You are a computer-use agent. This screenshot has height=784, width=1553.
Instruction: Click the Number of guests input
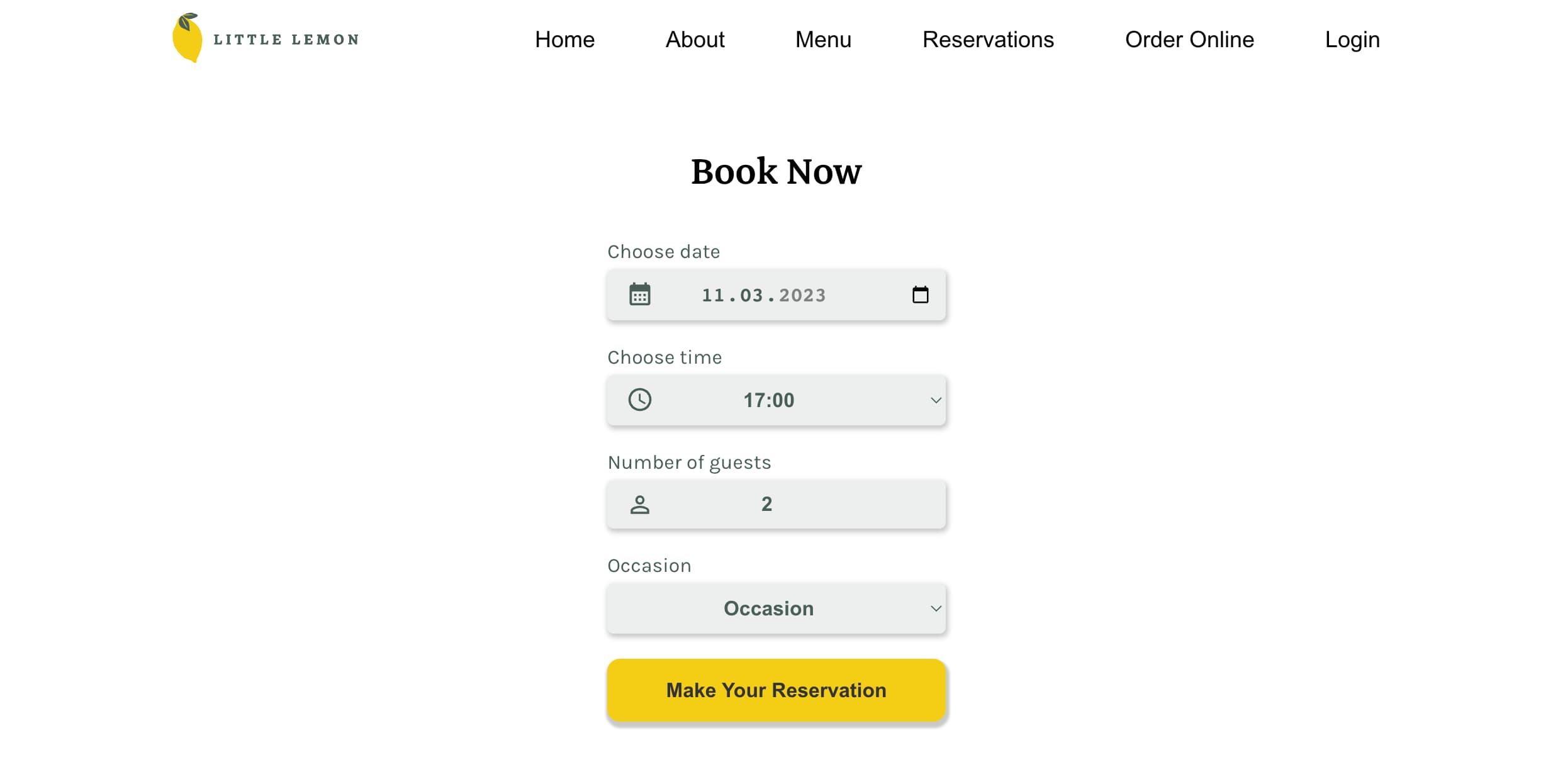(776, 503)
